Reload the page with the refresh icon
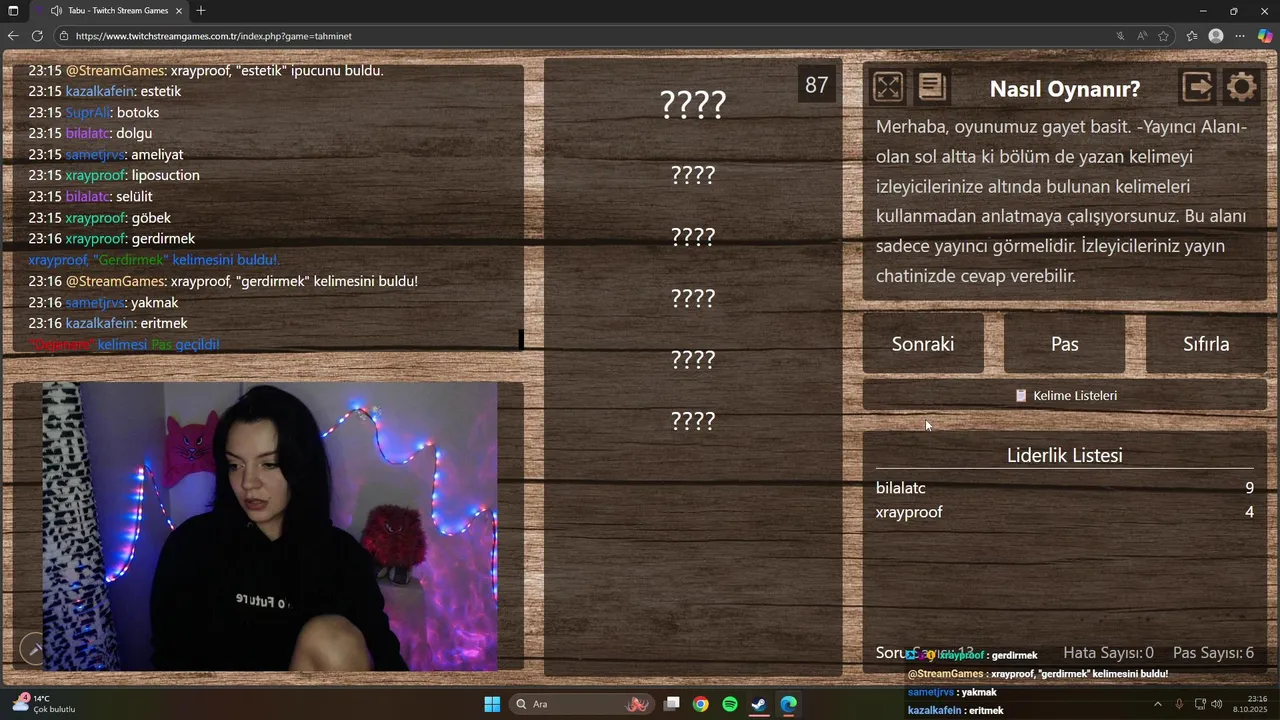The height and width of the screenshot is (720, 1280). (37, 36)
